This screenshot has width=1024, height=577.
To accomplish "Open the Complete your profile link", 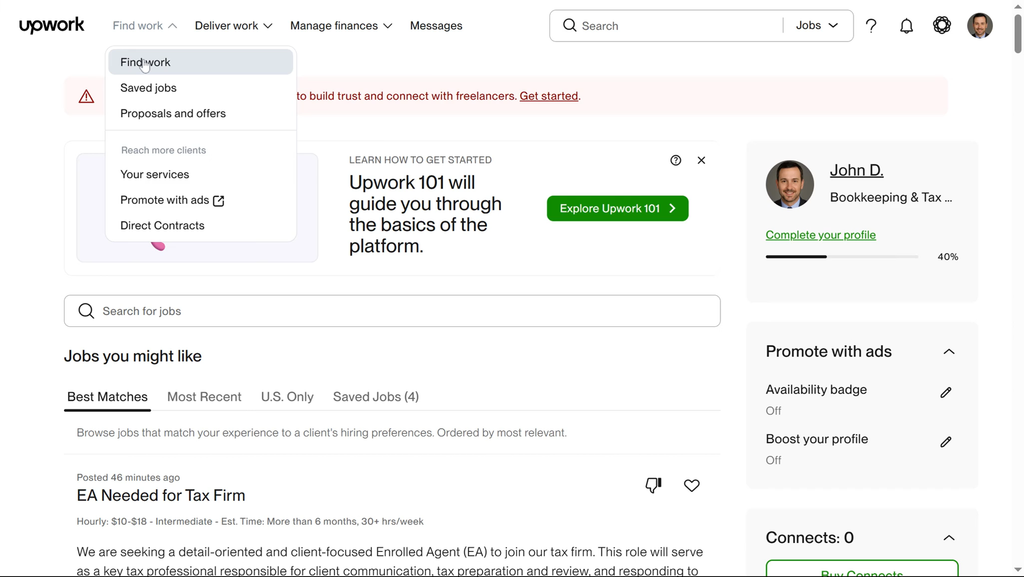I will pyautogui.click(x=820, y=235).
